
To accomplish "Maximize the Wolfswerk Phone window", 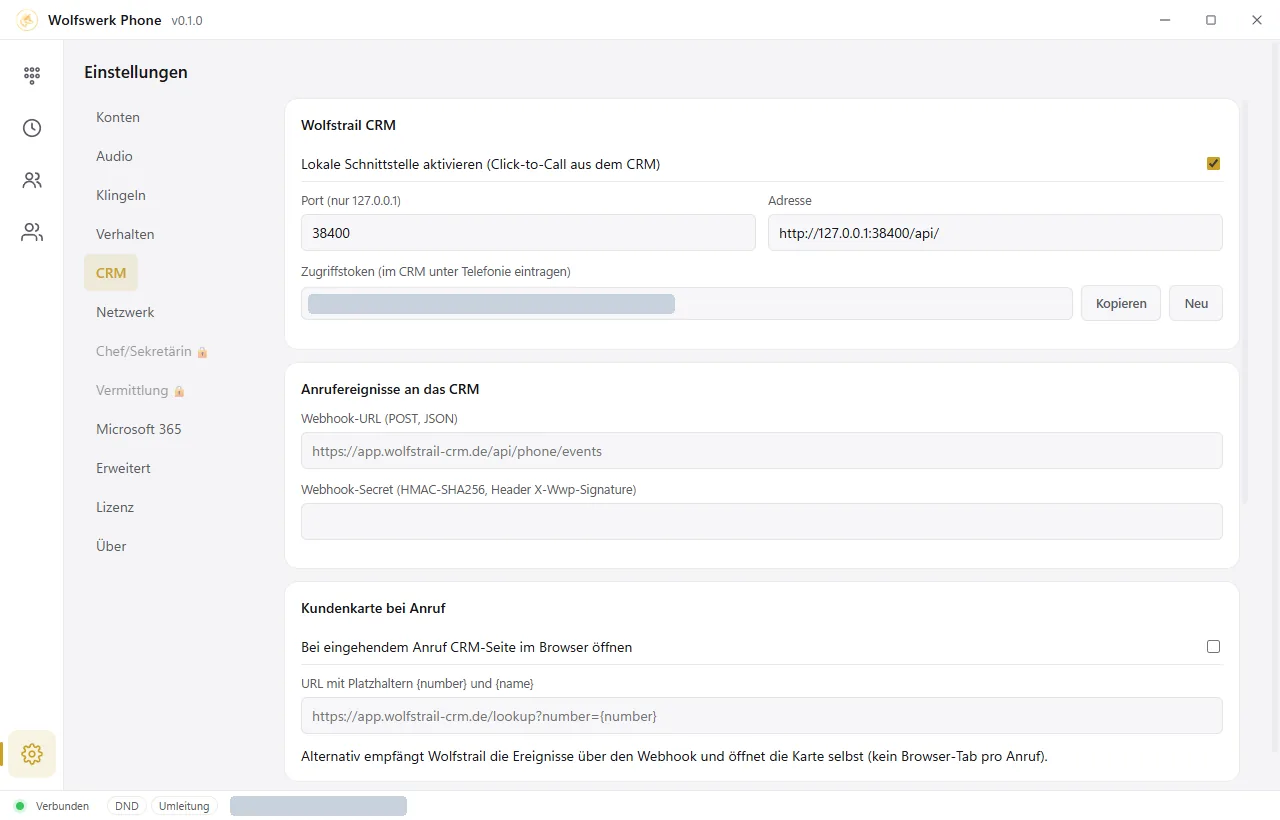I will pos(1211,20).
